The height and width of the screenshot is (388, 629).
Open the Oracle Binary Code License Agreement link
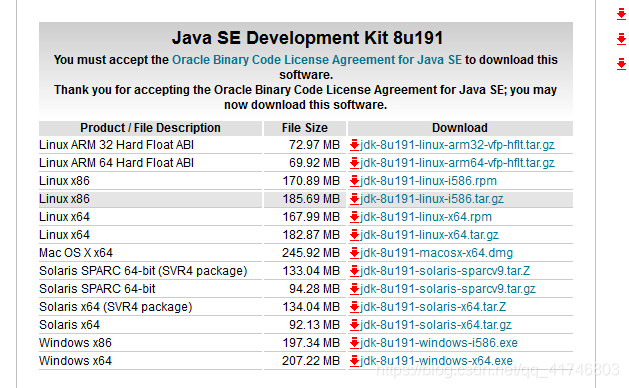point(317,60)
